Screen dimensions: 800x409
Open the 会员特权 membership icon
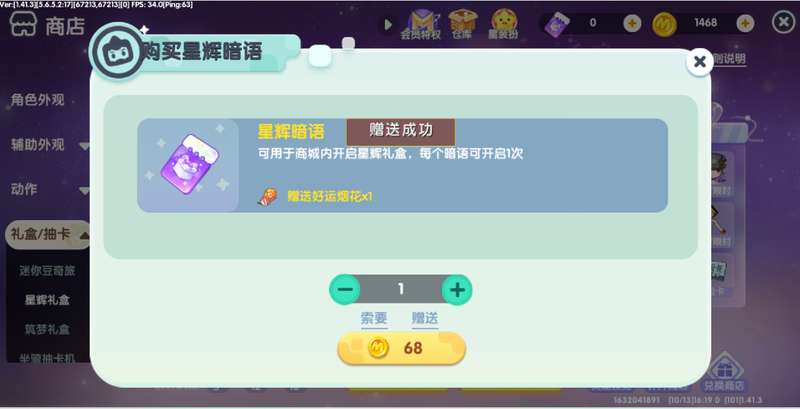point(421,24)
